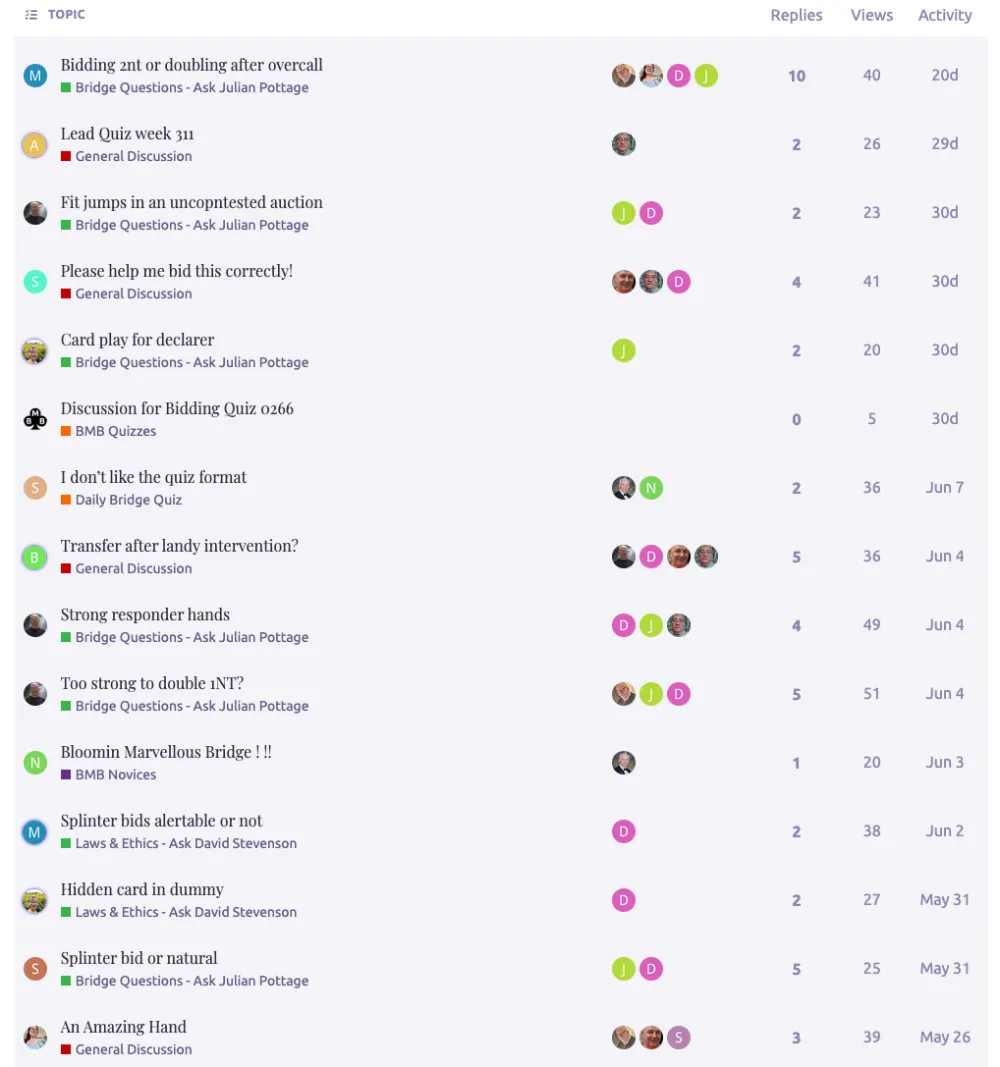Open topic 'Bidding 2nt or doubling after overcall'

click(192, 65)
